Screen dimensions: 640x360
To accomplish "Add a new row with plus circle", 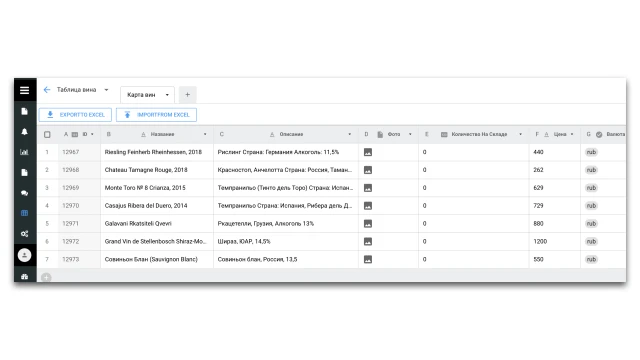I will coord(46,278).
